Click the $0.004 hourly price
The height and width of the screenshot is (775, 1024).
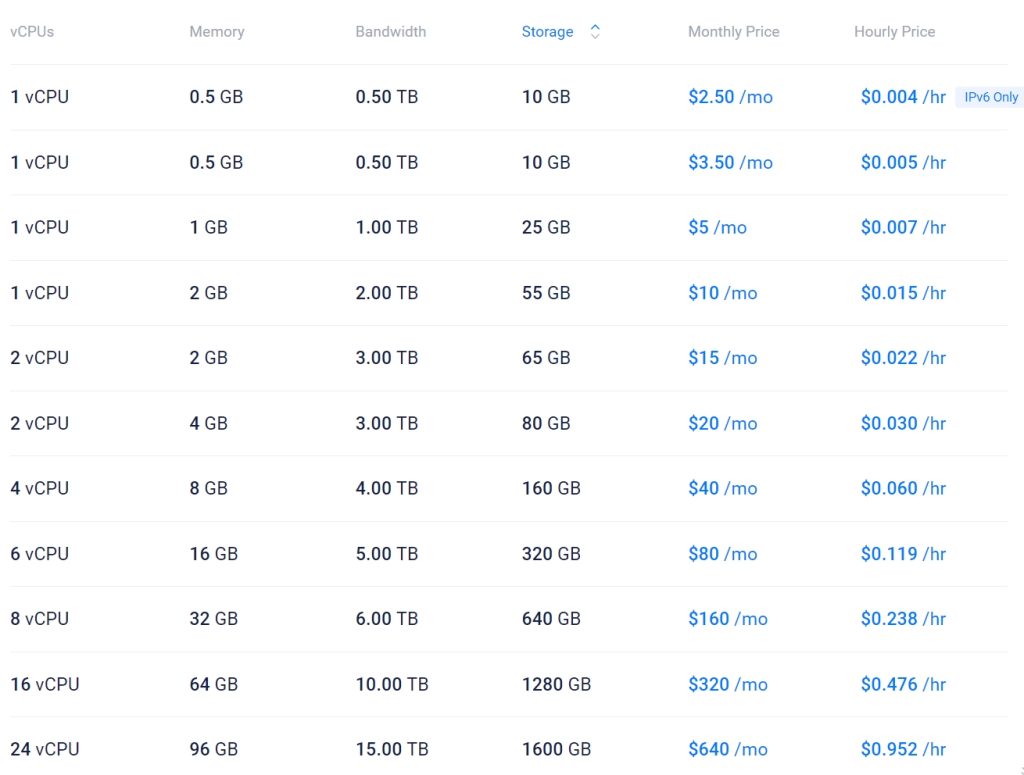903,97
